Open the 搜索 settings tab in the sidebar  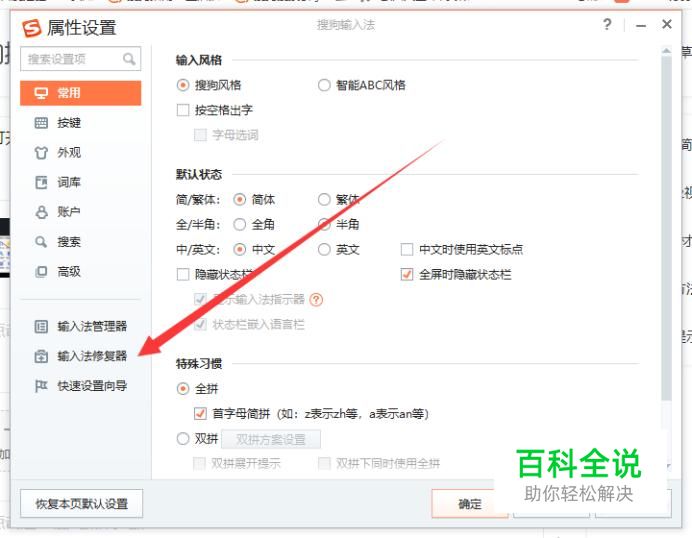81,242
